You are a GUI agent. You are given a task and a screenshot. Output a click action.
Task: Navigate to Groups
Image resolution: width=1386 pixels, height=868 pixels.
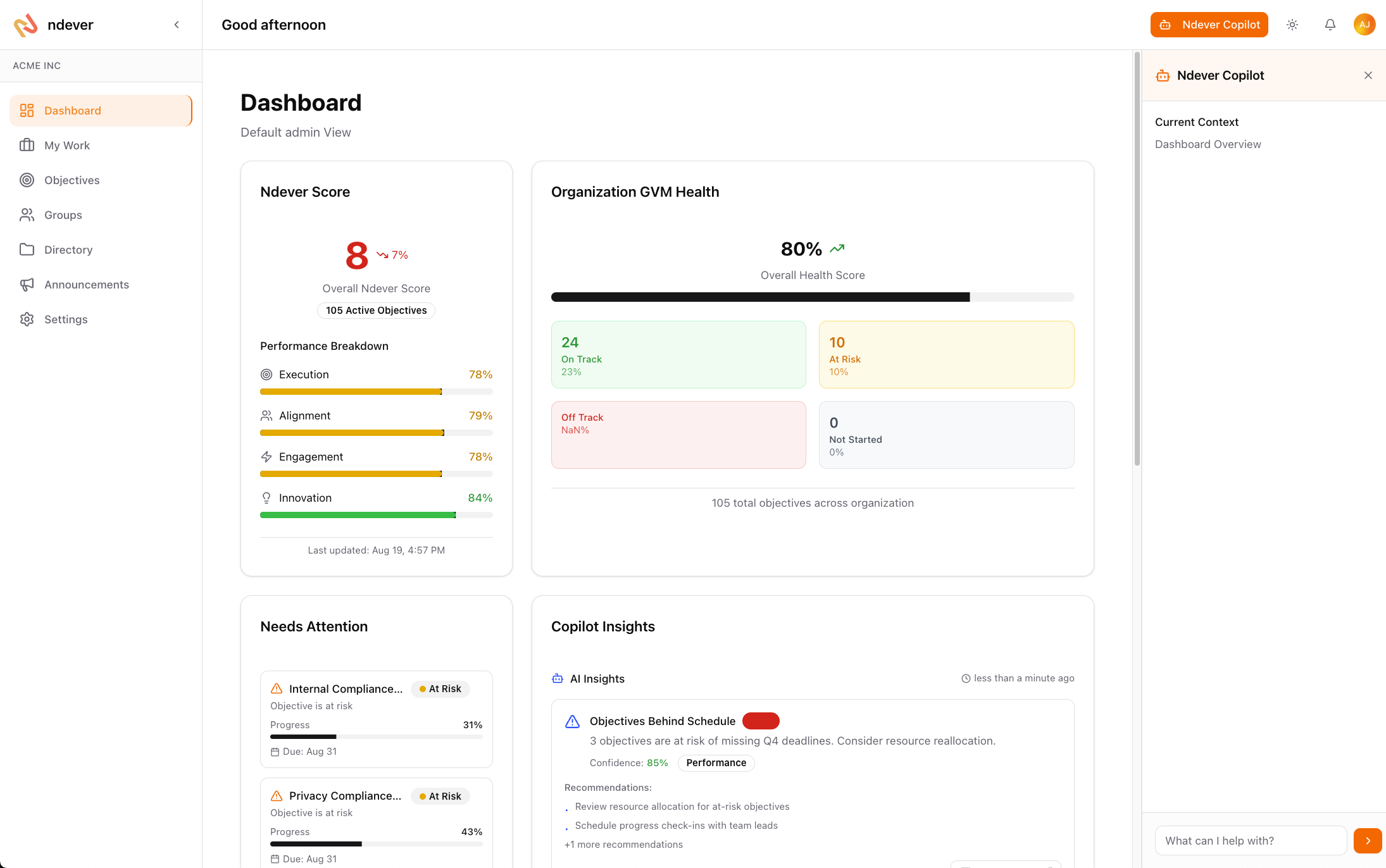click(x=101, y=215)
